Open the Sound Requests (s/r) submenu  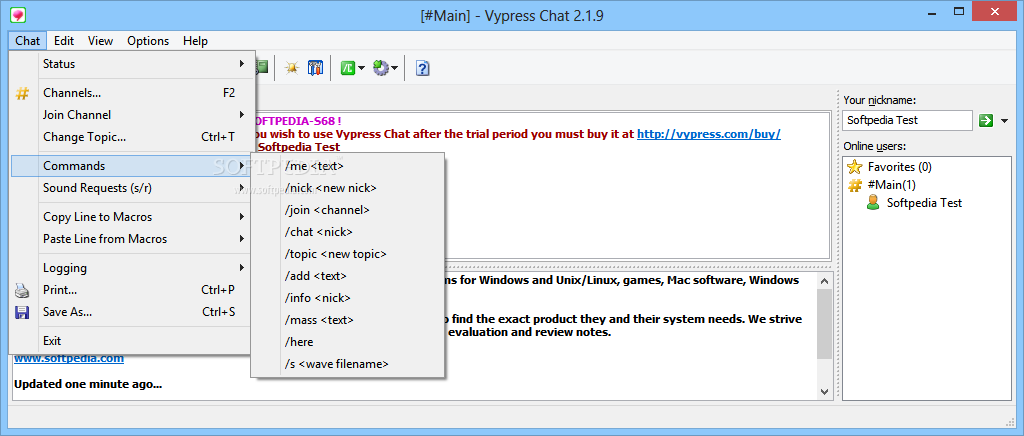point(131,188)
